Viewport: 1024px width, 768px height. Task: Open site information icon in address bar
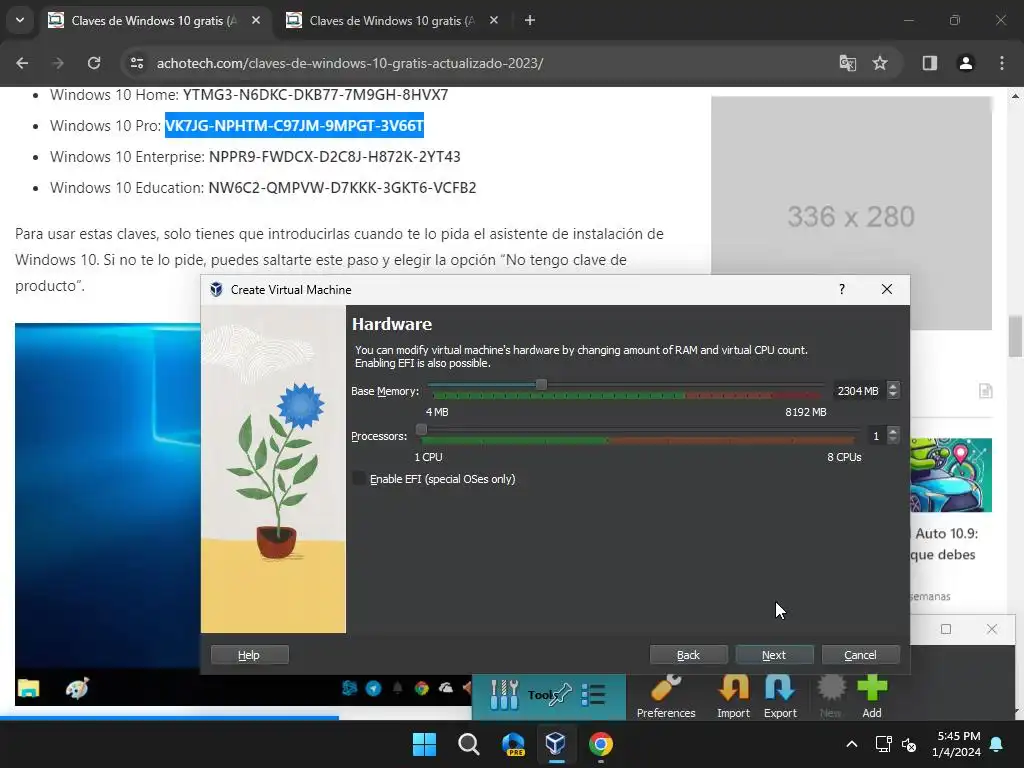(x=137, y=63)
